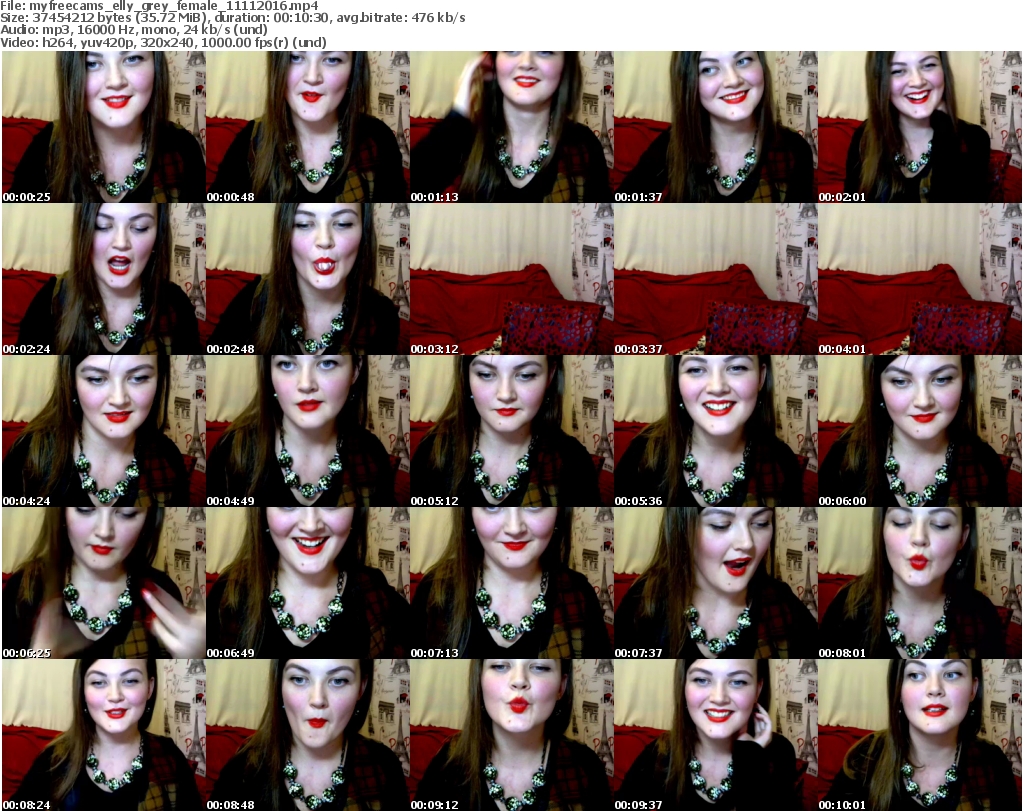
Task: Select the thumbnail stamped 00:00:48
Action: 308,127
